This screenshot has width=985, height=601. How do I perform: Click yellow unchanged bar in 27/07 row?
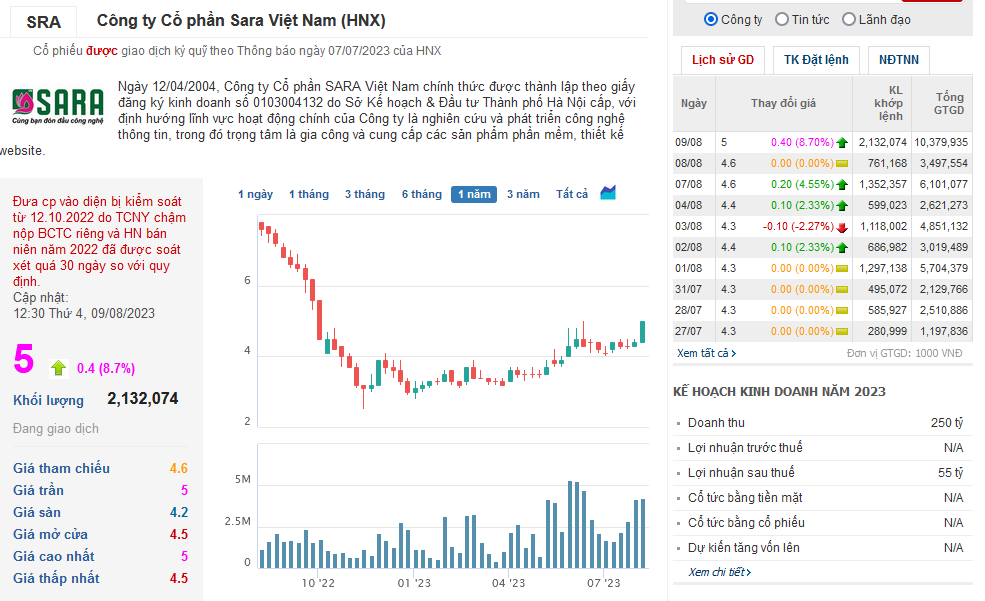coord(842,332)
